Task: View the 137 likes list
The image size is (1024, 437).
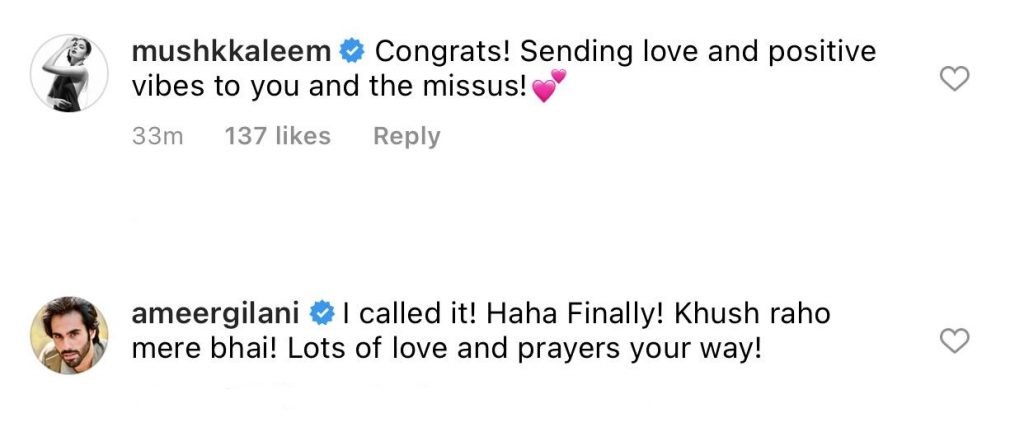Action: (278, 136)
